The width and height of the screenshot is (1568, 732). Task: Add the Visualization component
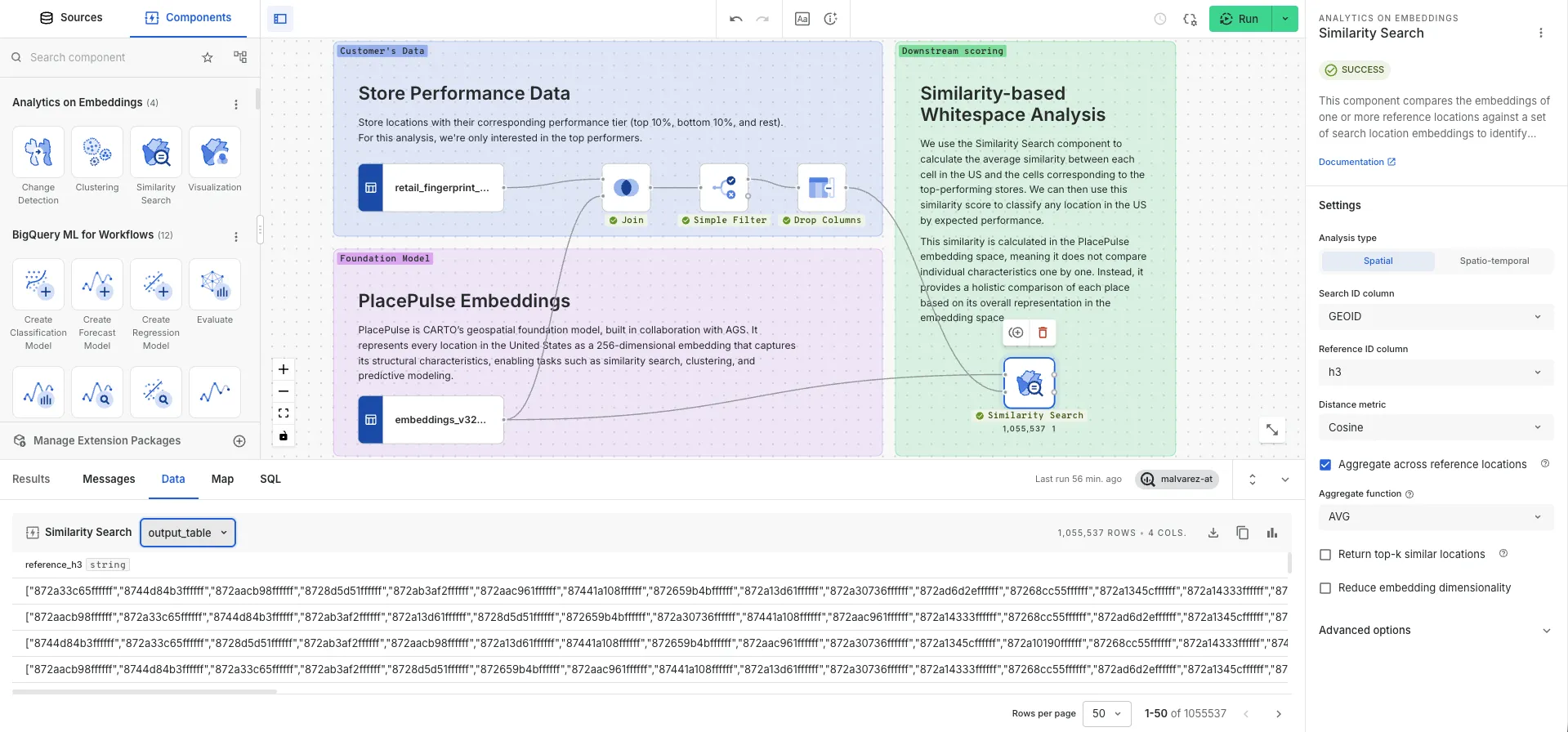point(215,152)
